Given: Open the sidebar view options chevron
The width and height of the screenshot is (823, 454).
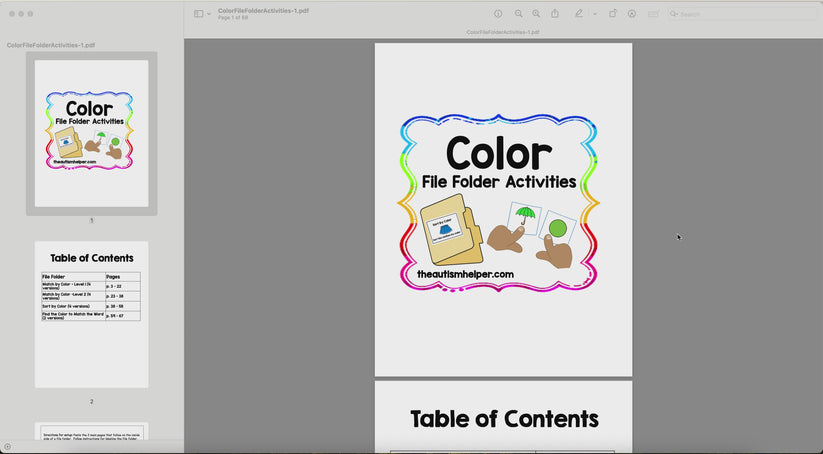Looking at the screenshot, I should click(209, 14).
